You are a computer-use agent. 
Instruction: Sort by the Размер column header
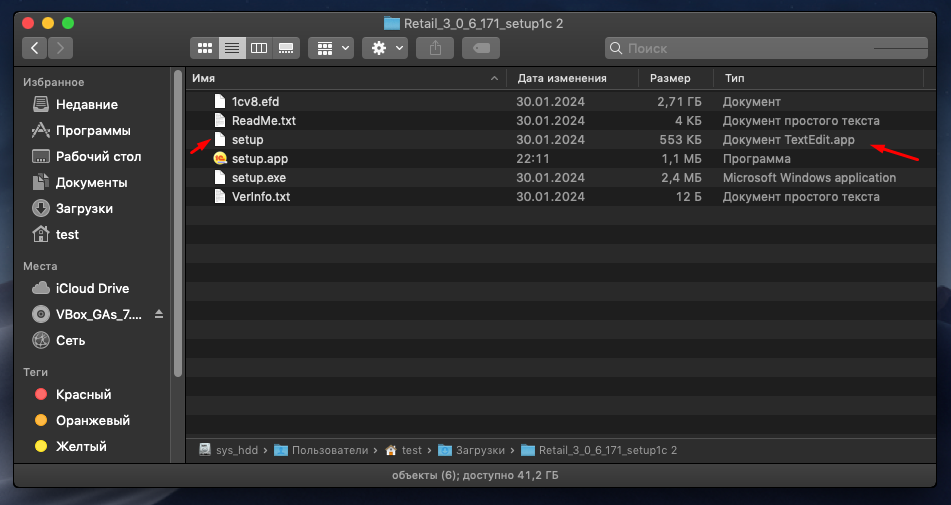[670, 78]
